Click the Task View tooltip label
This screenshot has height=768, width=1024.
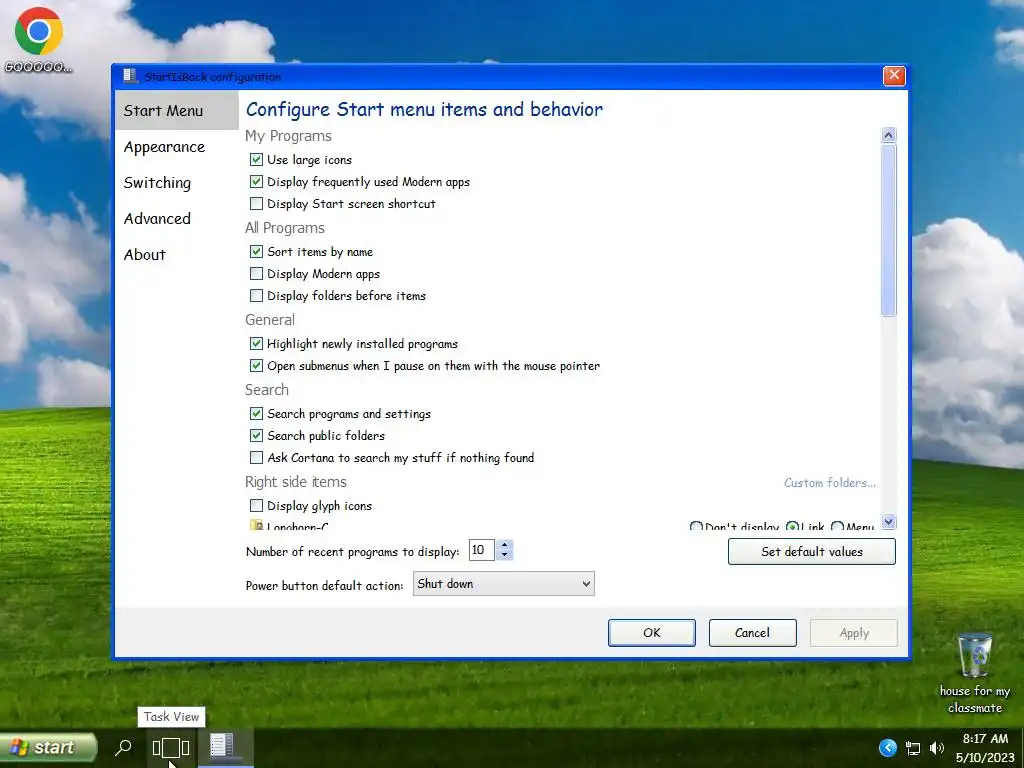click(171, 716)
